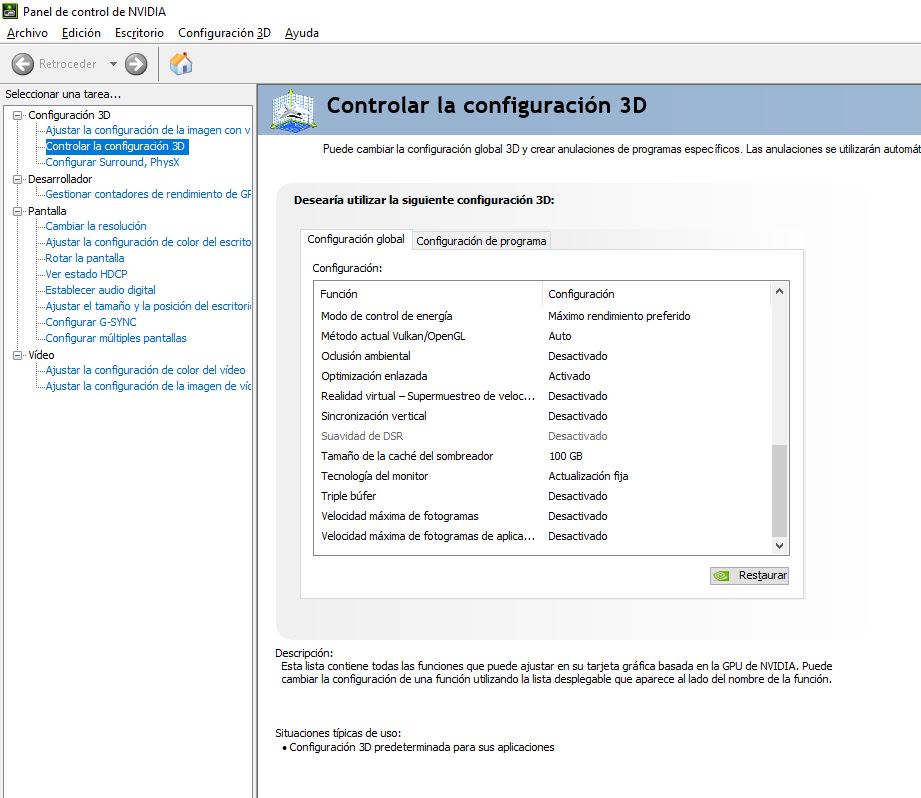Click the Función column header
The width and height of the screenshot is (921, 798).
click(x=429, y=294)
